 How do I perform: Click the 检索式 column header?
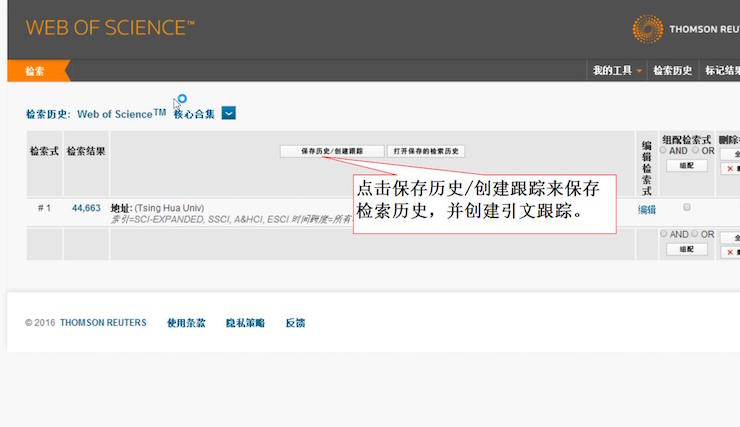(x=44, y=151)
